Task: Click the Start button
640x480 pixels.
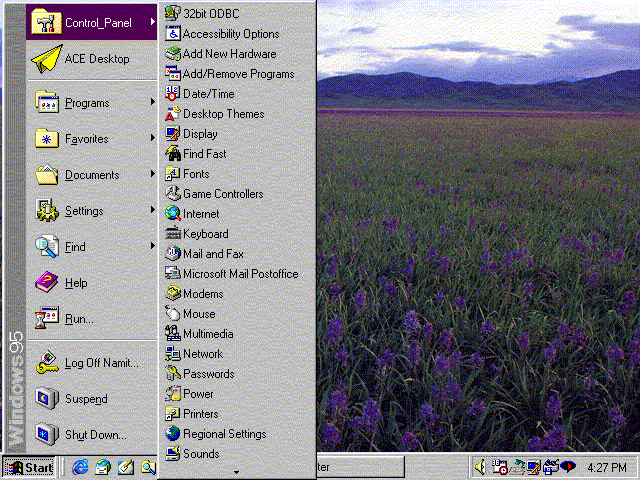Action: [29, 467]
